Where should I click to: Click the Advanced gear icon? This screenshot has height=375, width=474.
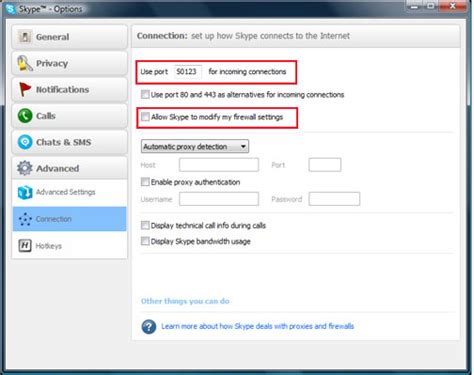[25, 168]
